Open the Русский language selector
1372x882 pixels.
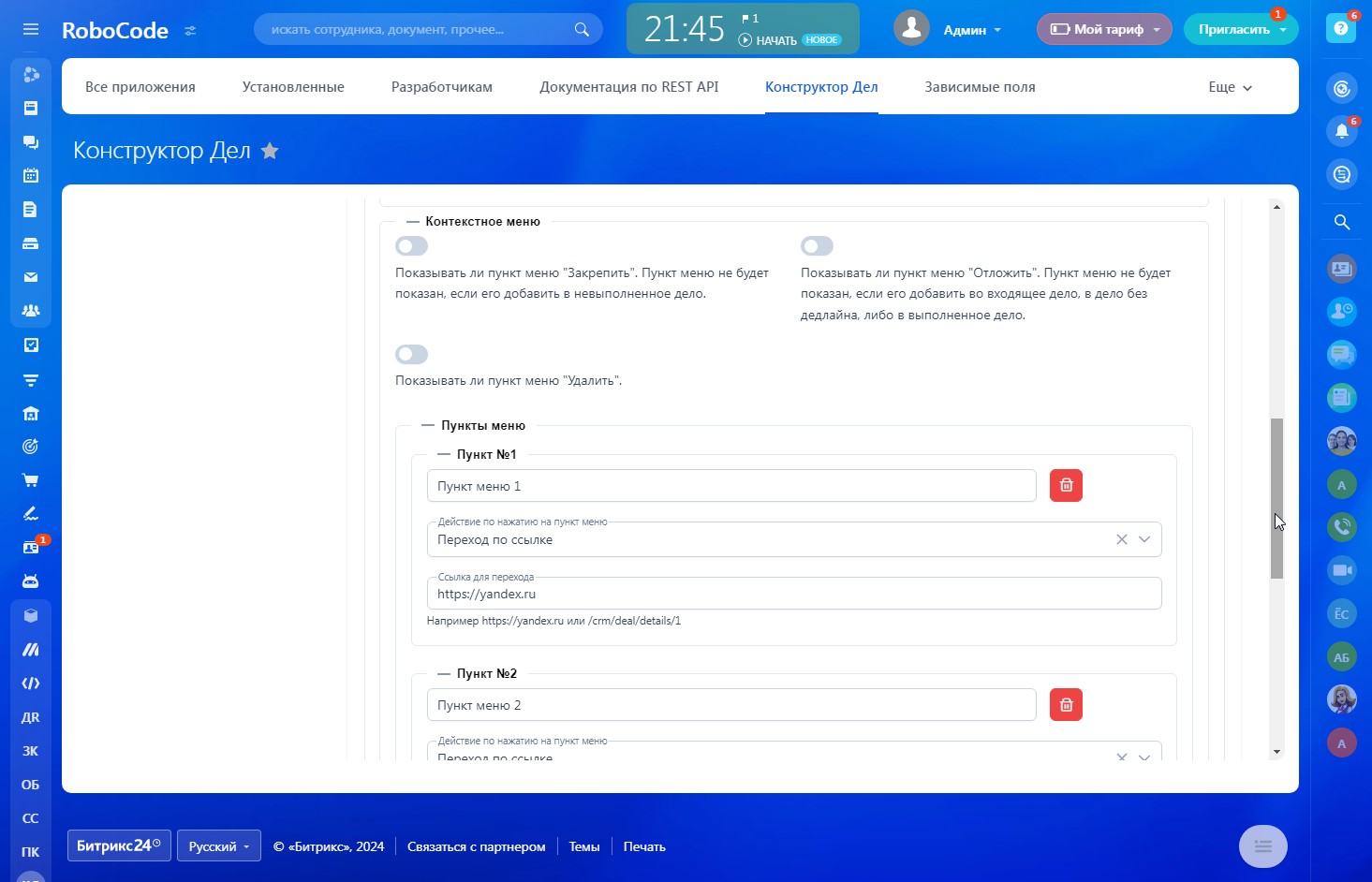219,846
